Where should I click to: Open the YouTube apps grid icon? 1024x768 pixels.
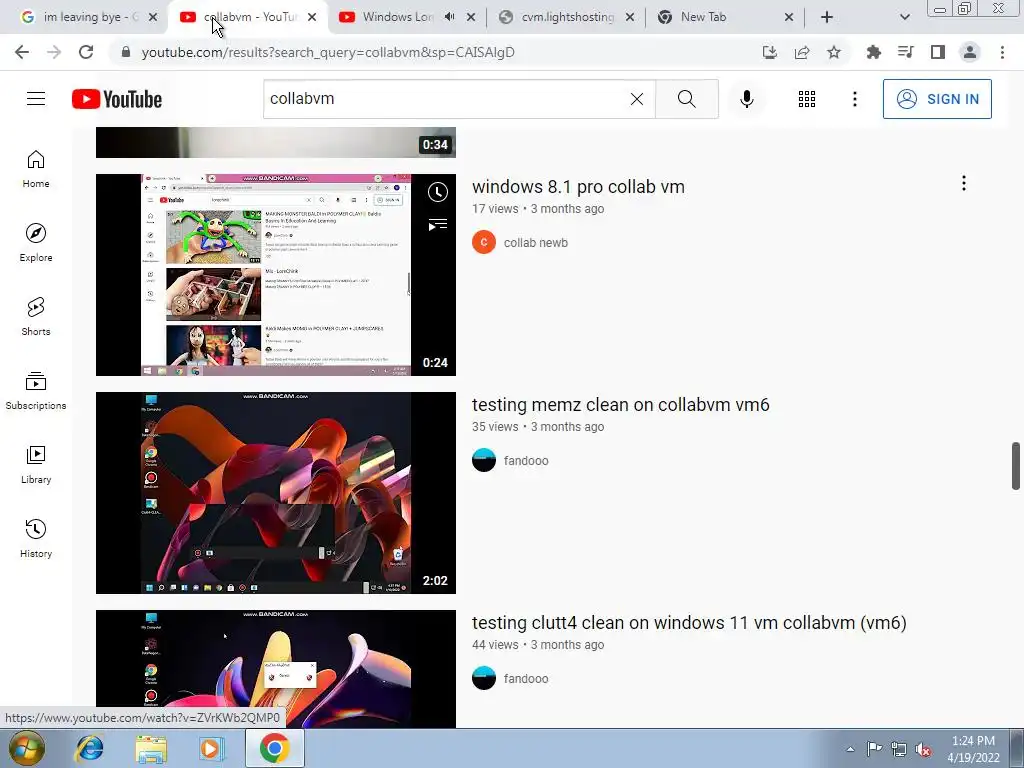pos(807,99)
